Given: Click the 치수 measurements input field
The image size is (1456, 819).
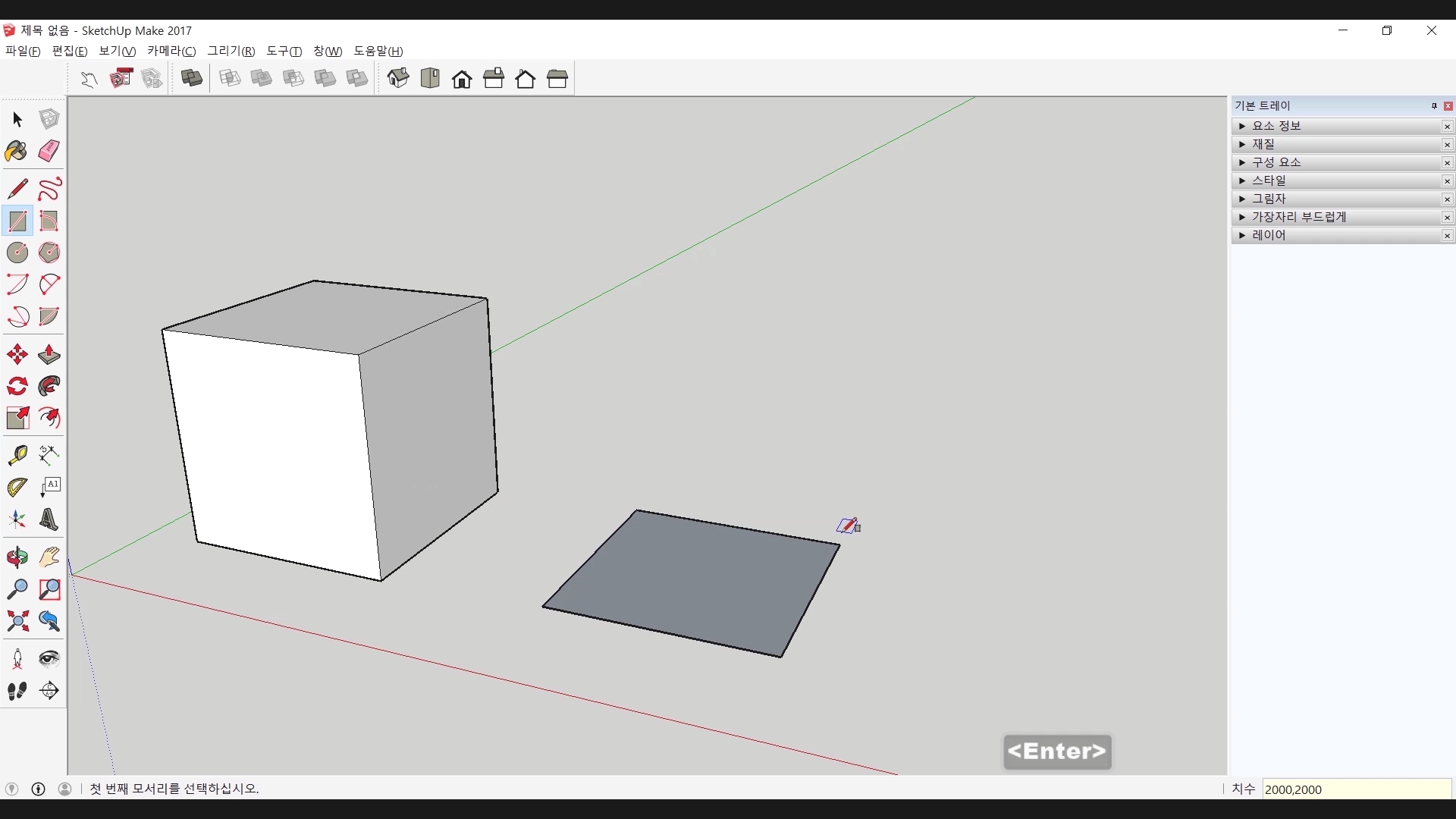Looking at the screenshot, I should (x=1356, y=789).
